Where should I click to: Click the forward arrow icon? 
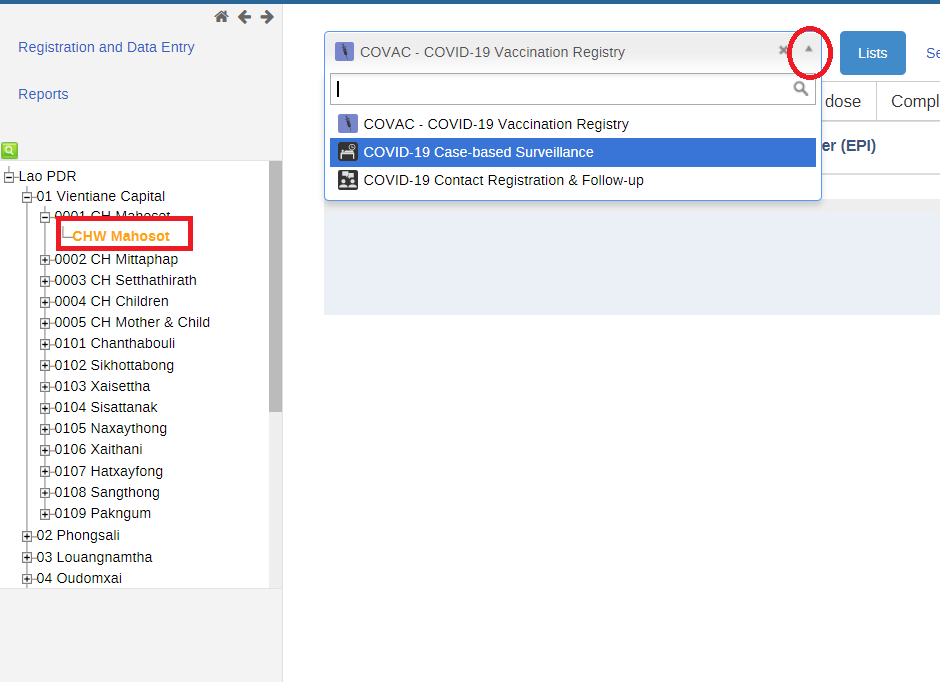click(267, 17)
